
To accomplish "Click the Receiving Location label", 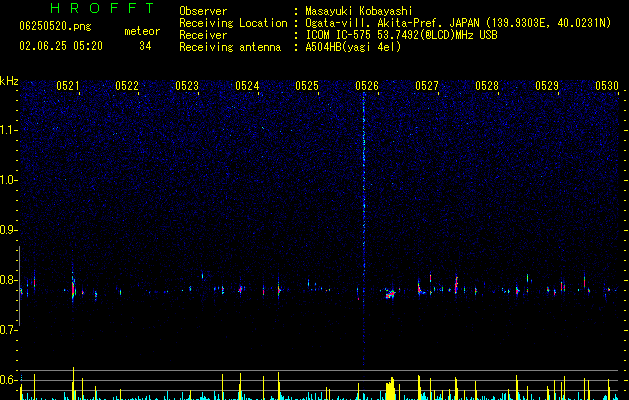I will 233,23.
